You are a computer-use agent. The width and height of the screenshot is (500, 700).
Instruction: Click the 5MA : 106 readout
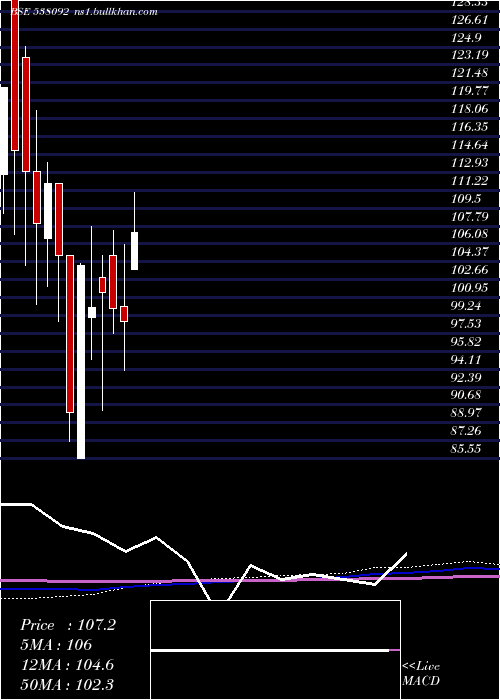click(57, 645)
